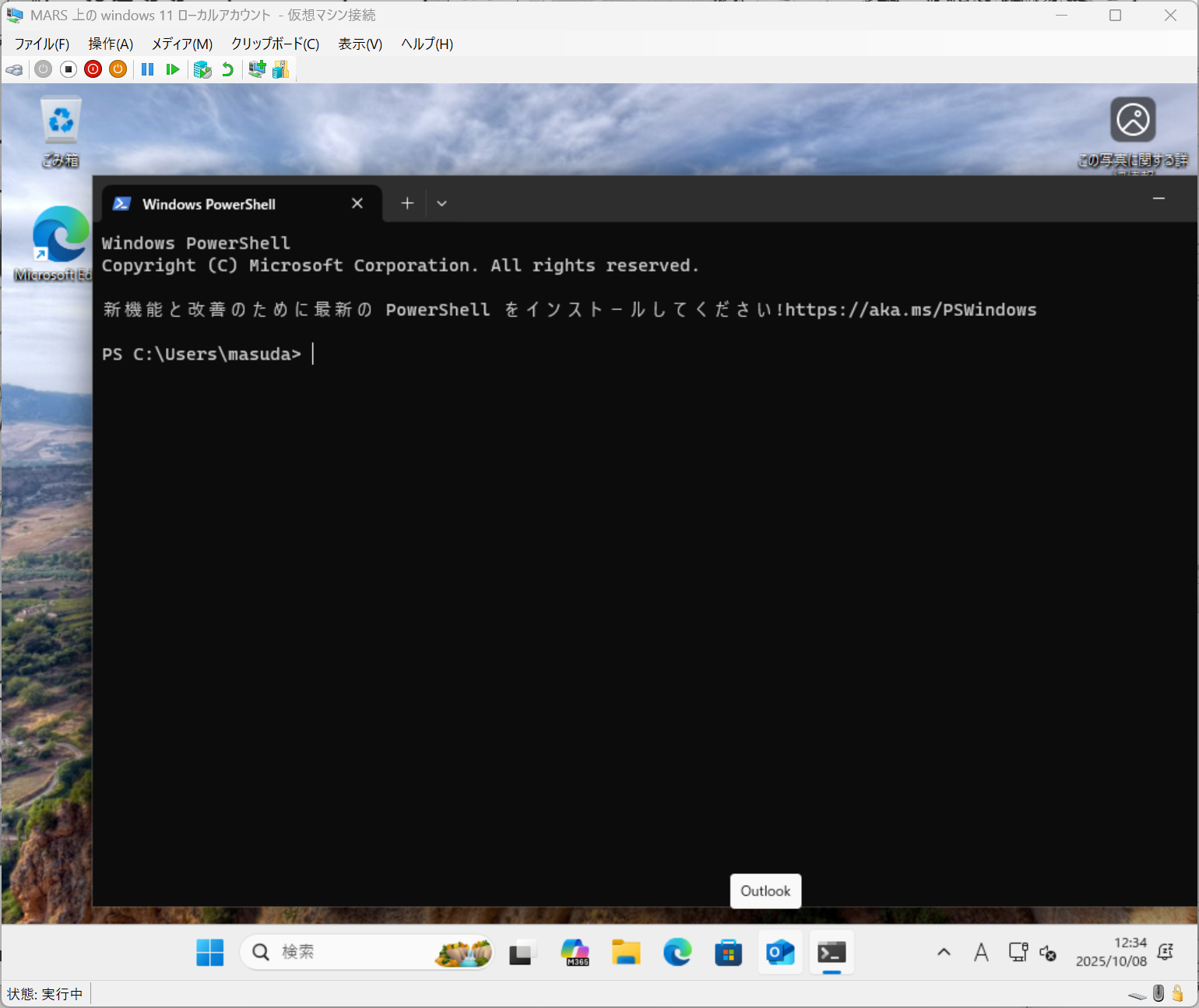Pause the virtual machine
1199x1008 pixels.
(147, 70)
